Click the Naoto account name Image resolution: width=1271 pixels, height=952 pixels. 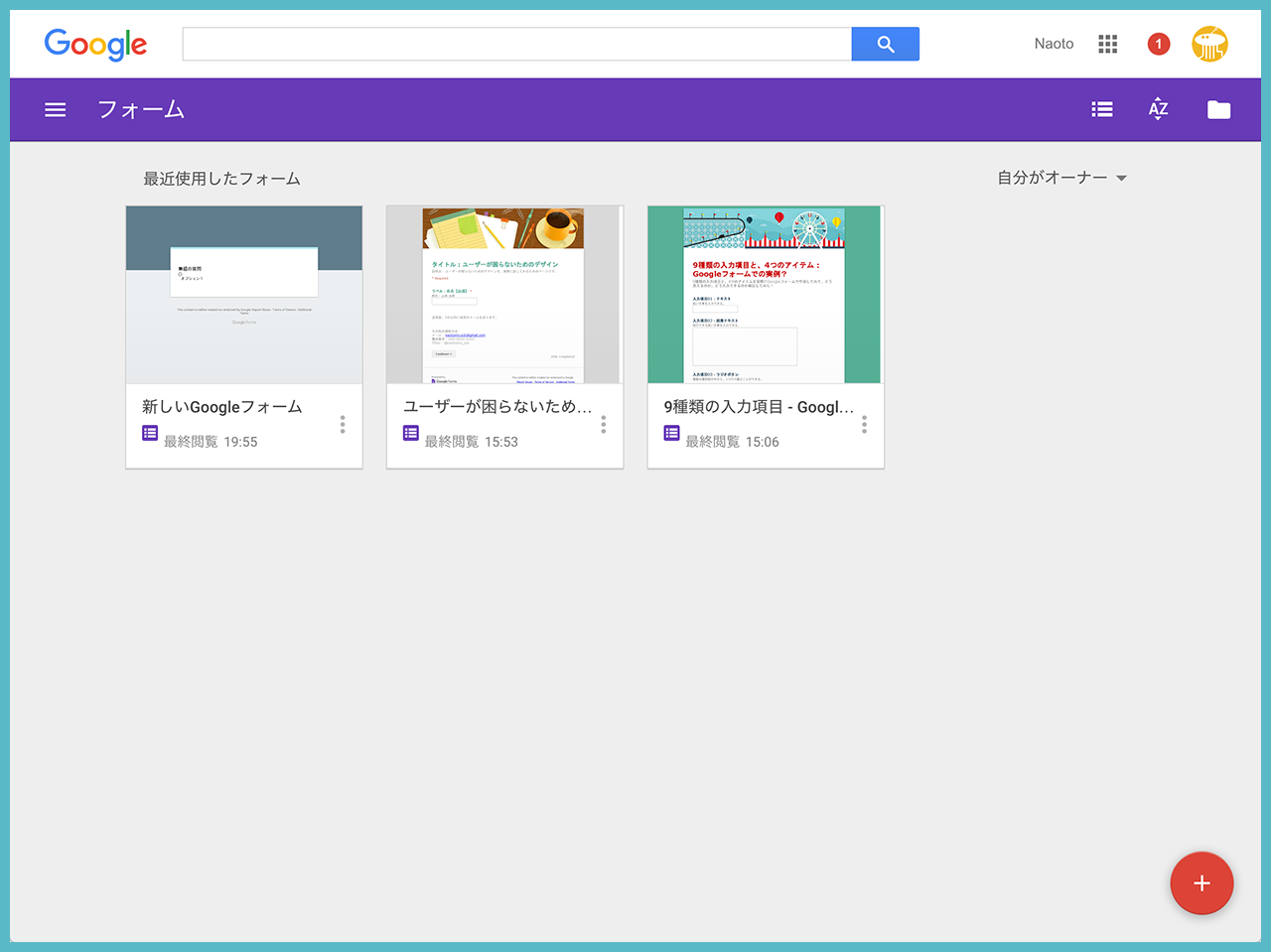(1054, 44)
